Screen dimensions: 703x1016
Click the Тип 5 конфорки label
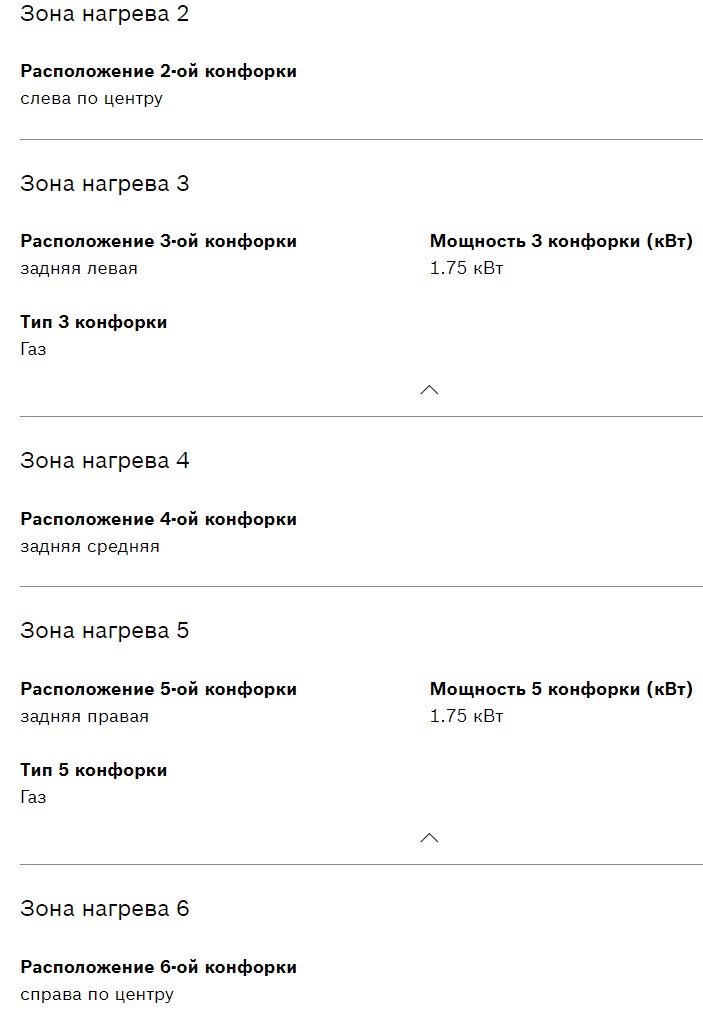click(94, 770)
